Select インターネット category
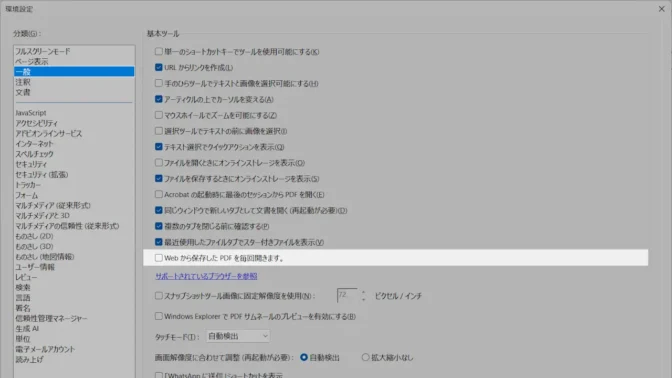The width and height of the screenshot is (672, 378). click(x=74, y=144)
